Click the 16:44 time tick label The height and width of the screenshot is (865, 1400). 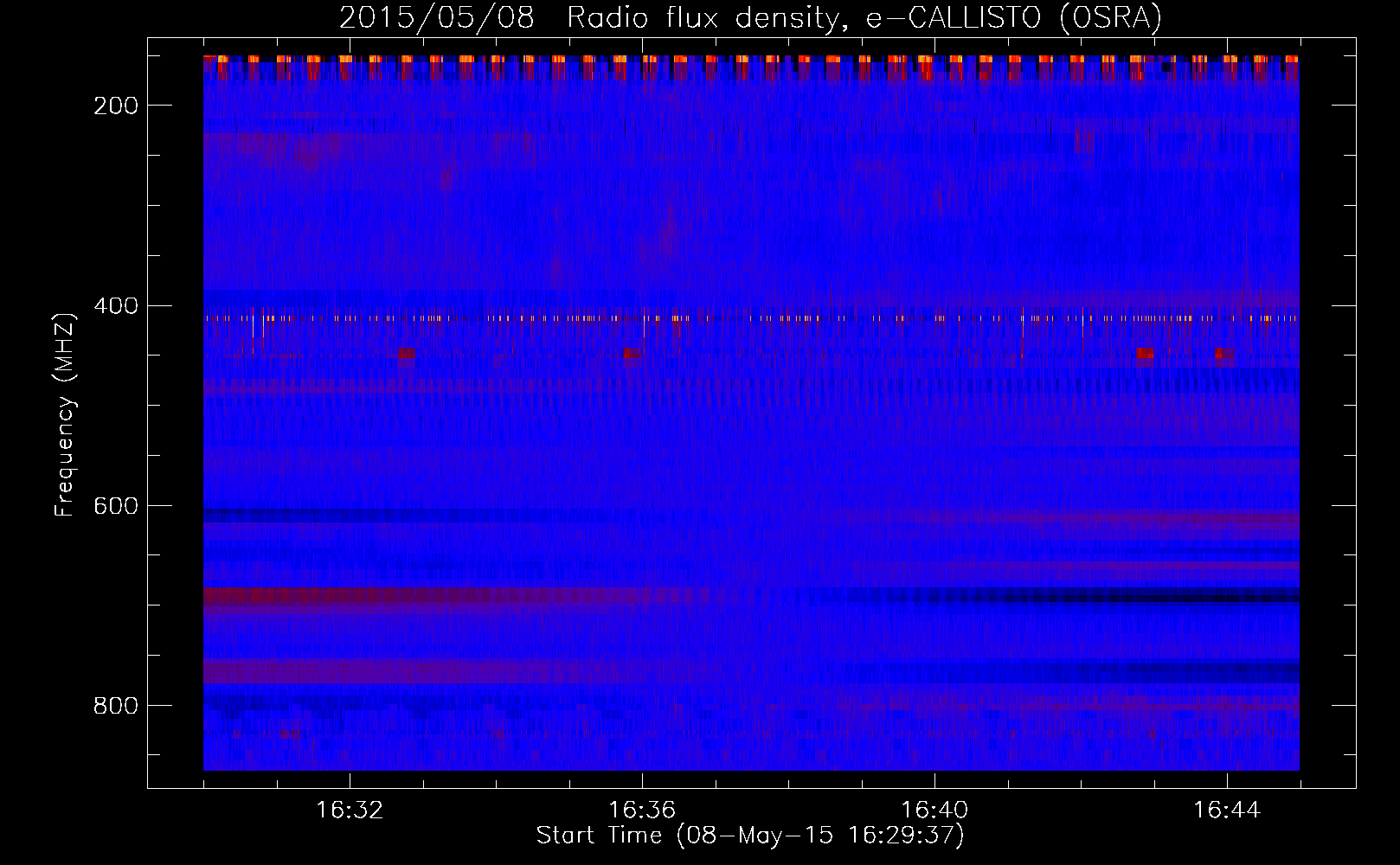(x=1227, y=811)
